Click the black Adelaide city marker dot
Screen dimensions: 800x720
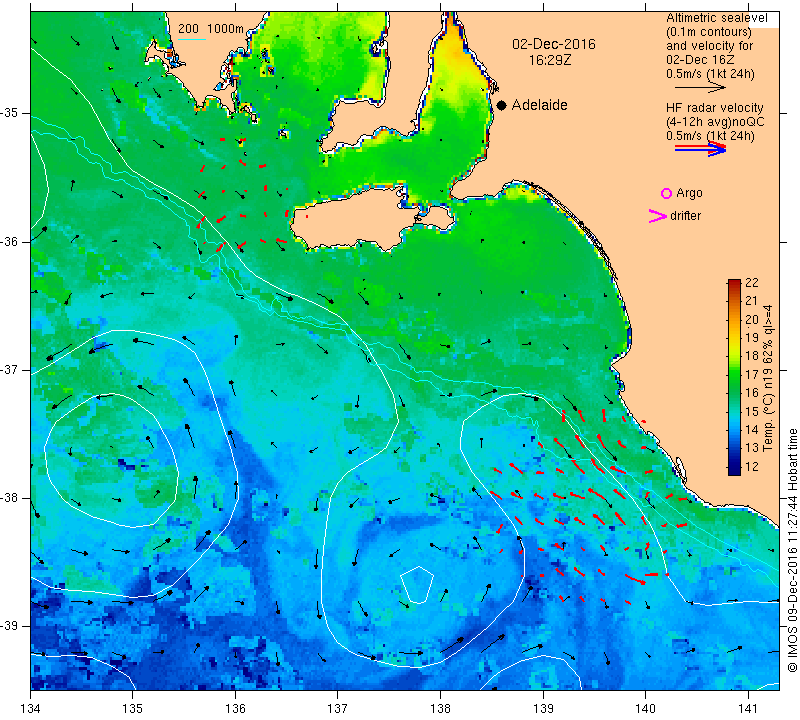coord(502,106)
